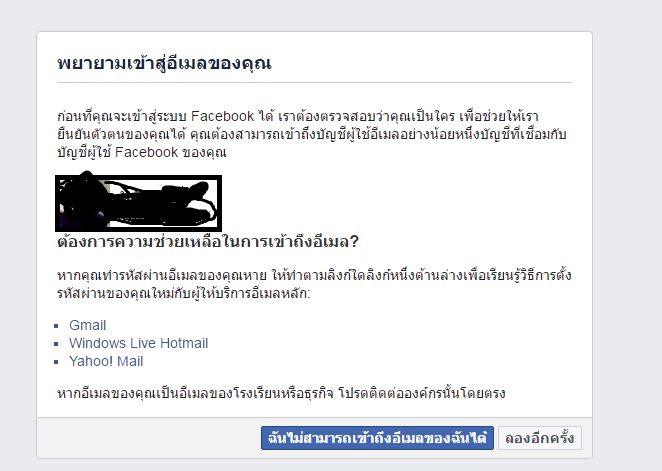Click the ลองอีกครั้ง button
662x471 pixels.
(x=540, y=438)
